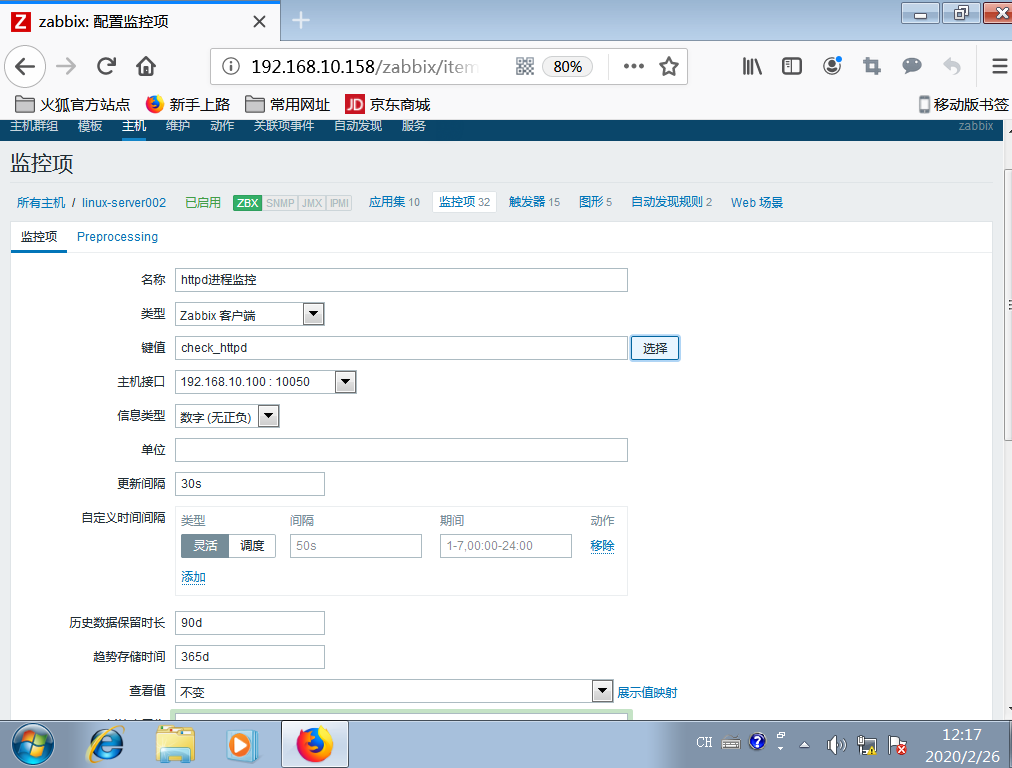
Task: Select the 灵活 interval type toggle
Action: pyautogui.click(x=205, y=546)
